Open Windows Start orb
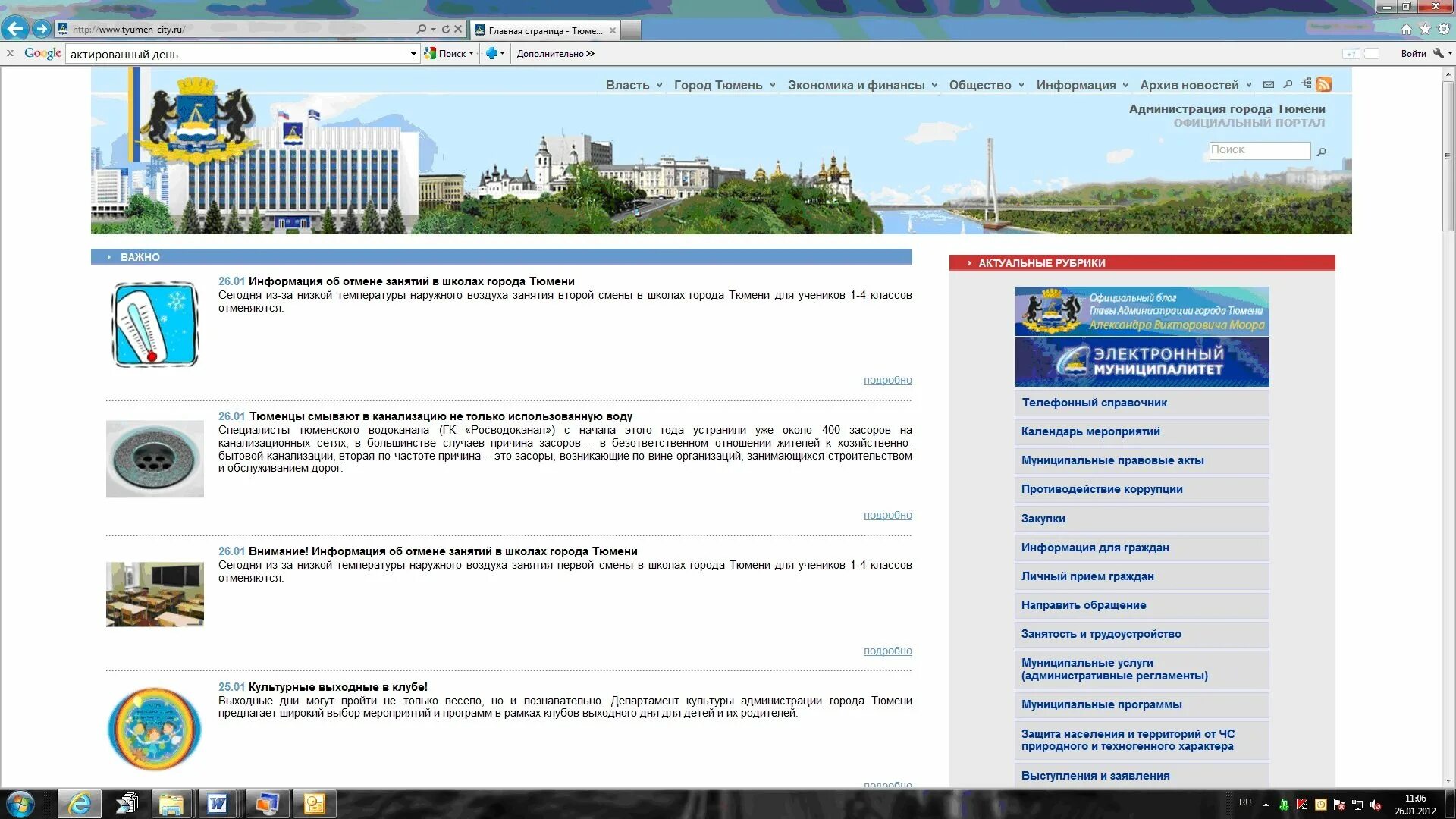The image size is (1456, 819). (20, 804)
